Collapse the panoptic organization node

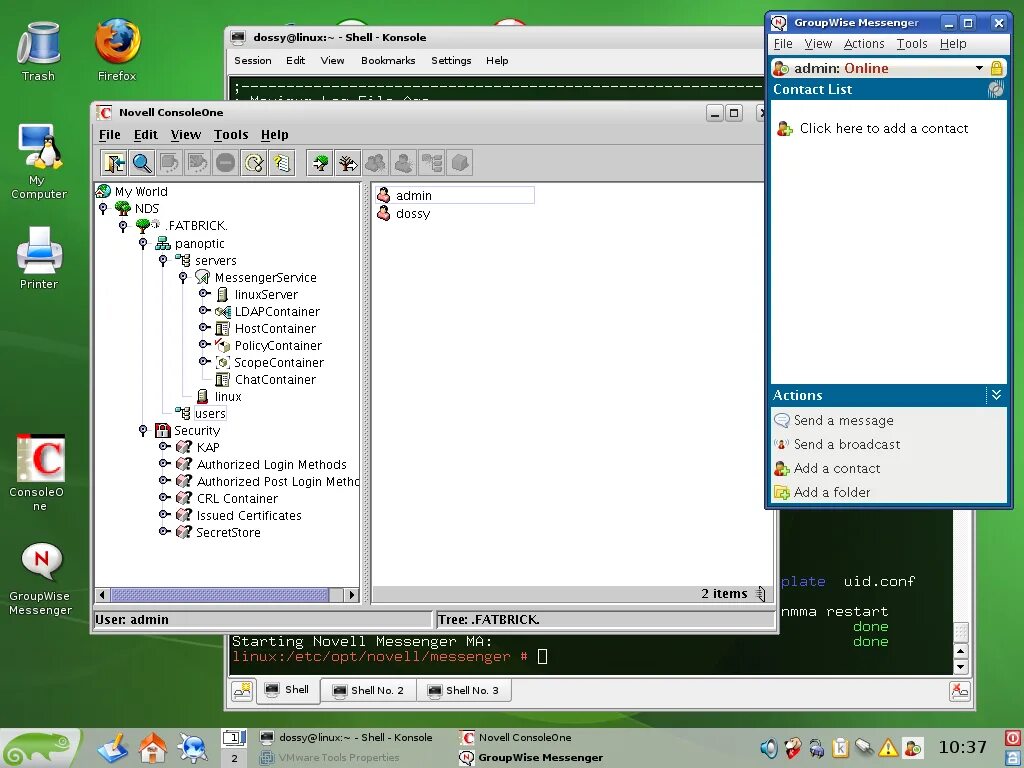(143, 243)
